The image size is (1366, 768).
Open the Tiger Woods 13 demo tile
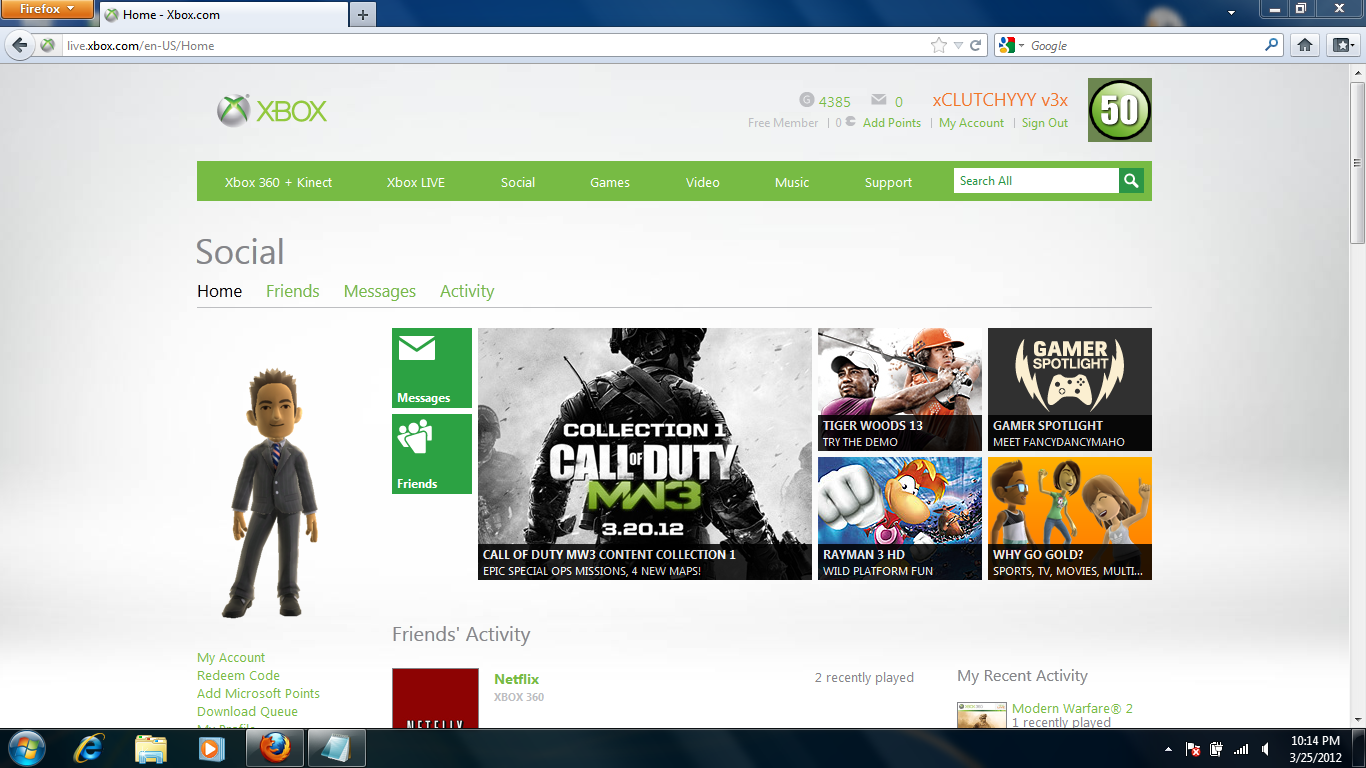[x=900, y=389]
